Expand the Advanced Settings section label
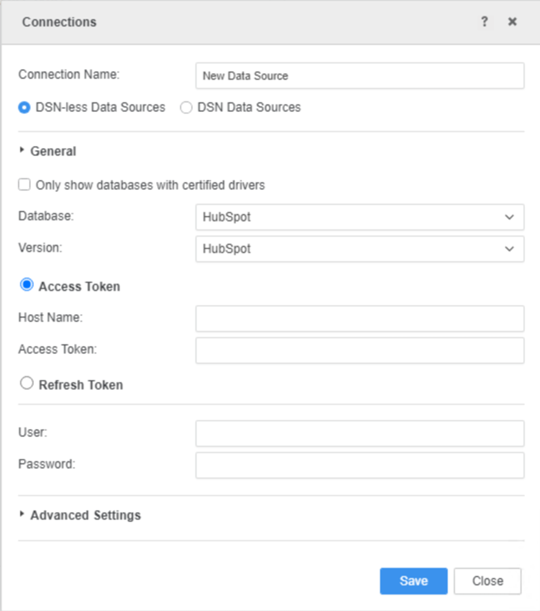 coord(86,515)
